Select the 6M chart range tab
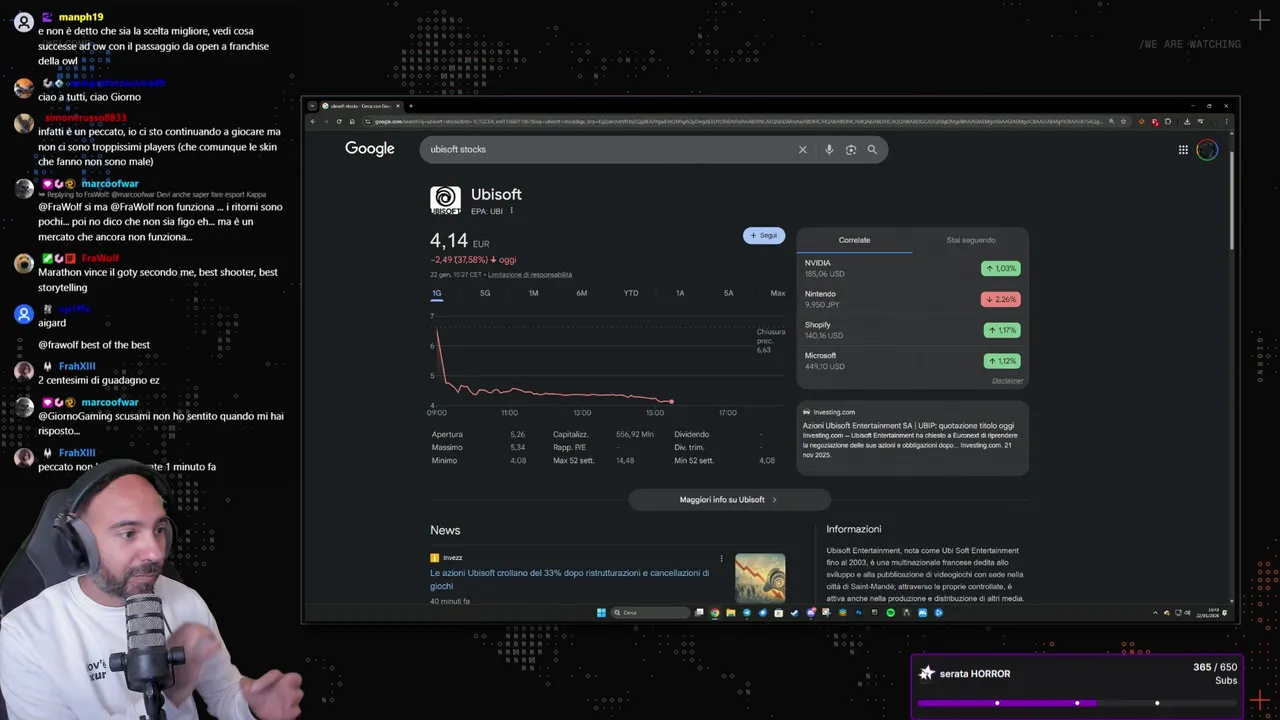 pyautogui.click(x=581, y=293)
